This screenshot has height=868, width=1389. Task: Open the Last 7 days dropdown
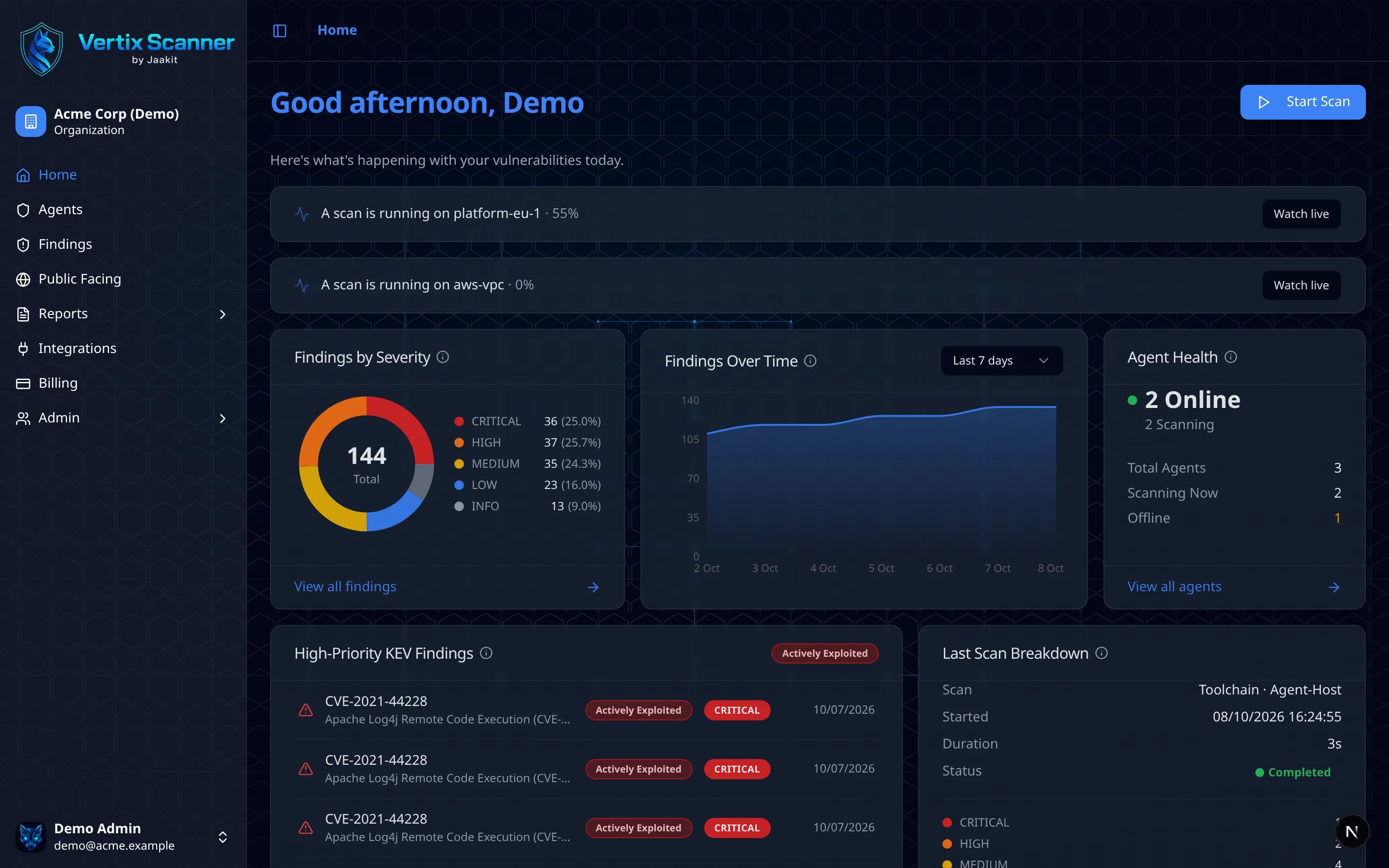(1002, 361)
